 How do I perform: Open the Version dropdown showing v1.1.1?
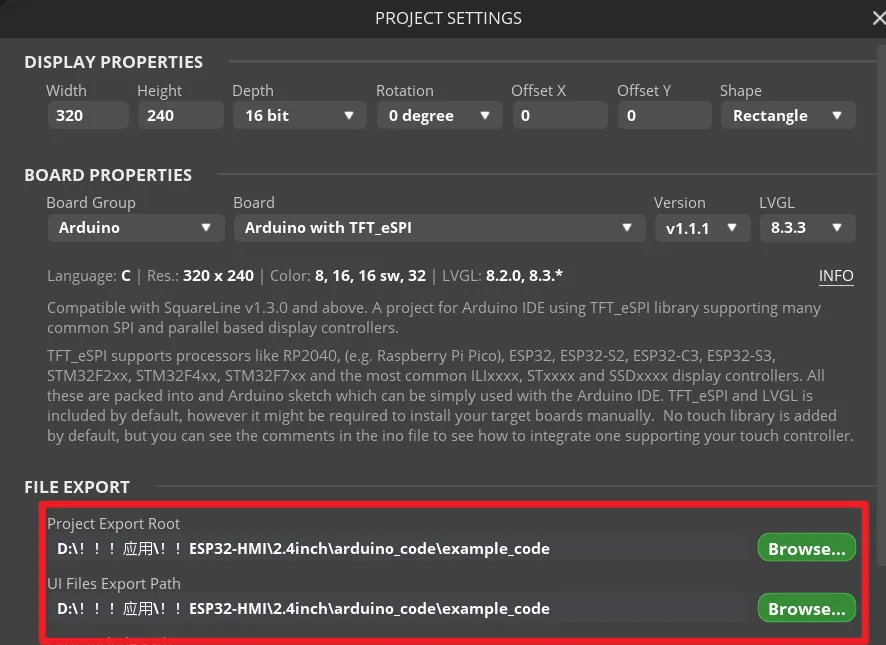(x=701, y=228)
